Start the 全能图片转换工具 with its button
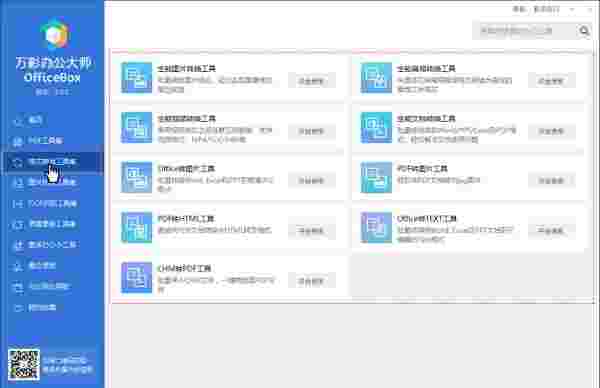 click(311, 81)
